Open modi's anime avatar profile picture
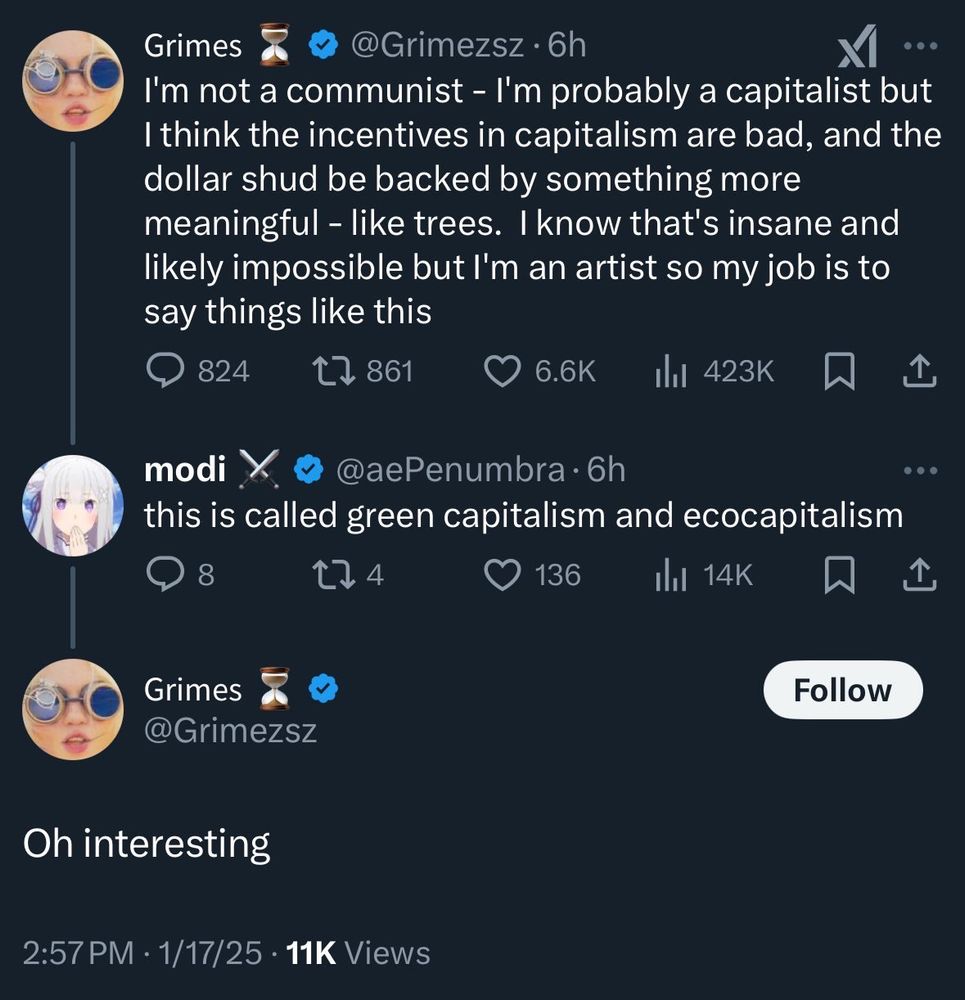Screen dimensions: 965x1000 (x=72, y=505)
